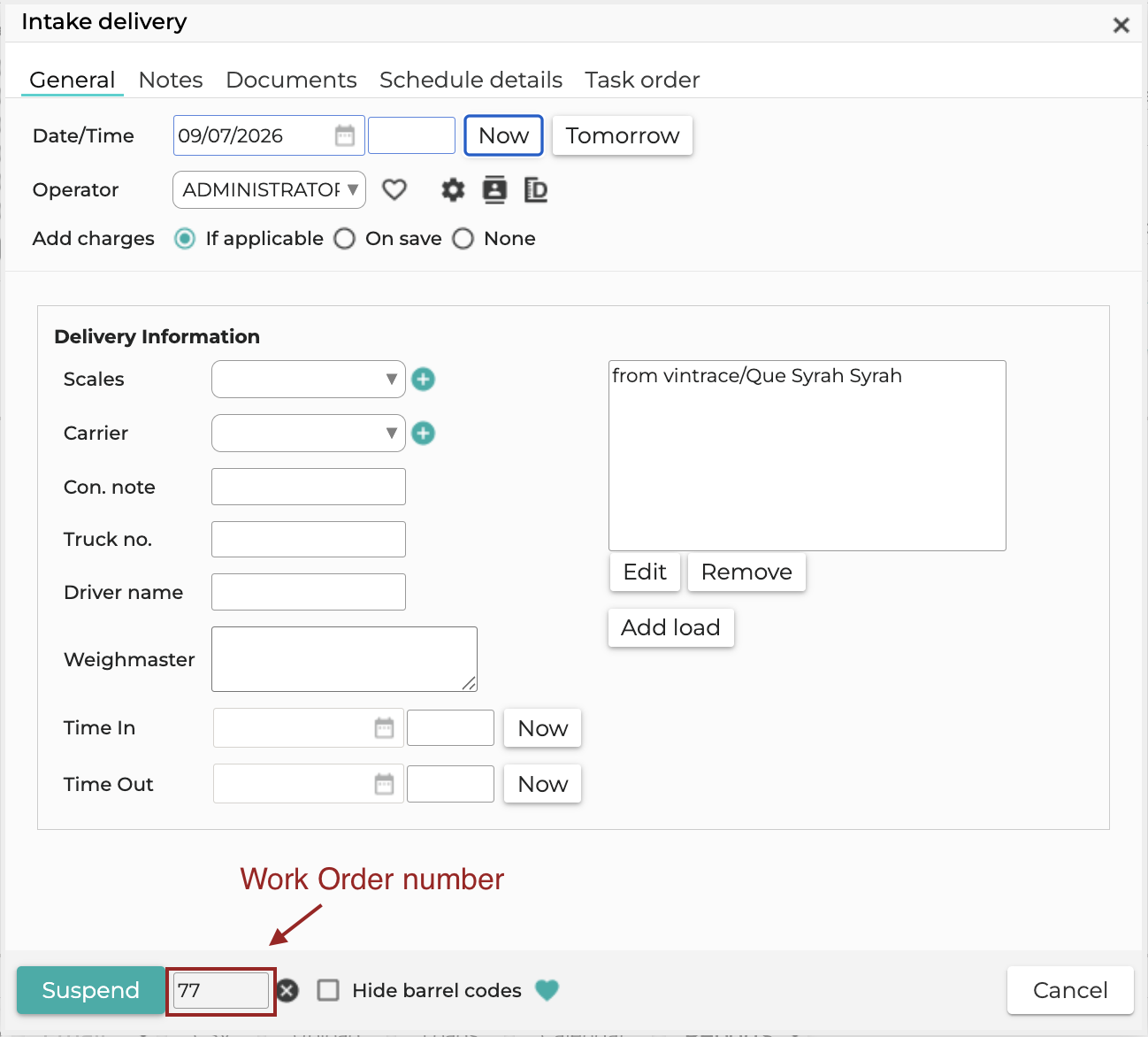The height and width of the screenshot is (1037, 1148).
Task: Select None for Add charges
Action: [463, 239]
